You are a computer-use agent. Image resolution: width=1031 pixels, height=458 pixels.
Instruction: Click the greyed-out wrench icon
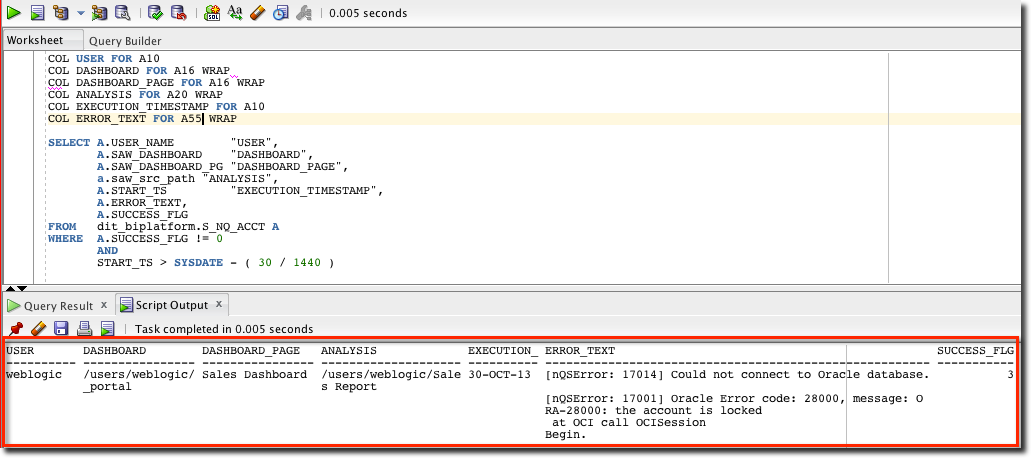tap(303, 12)
